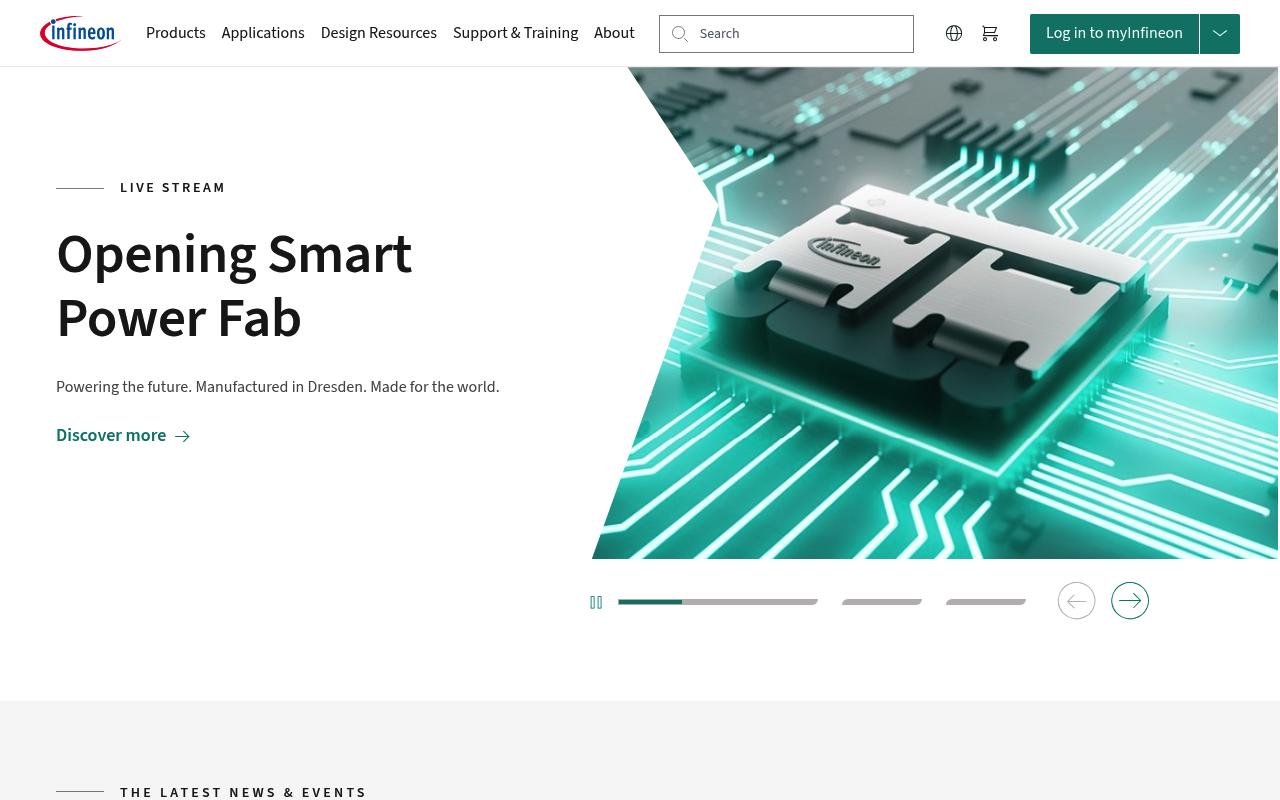This screenshot has width=1280, height=800.
Task: Click the Opening Smart Power Fab heading
Action: coord(234,286)
